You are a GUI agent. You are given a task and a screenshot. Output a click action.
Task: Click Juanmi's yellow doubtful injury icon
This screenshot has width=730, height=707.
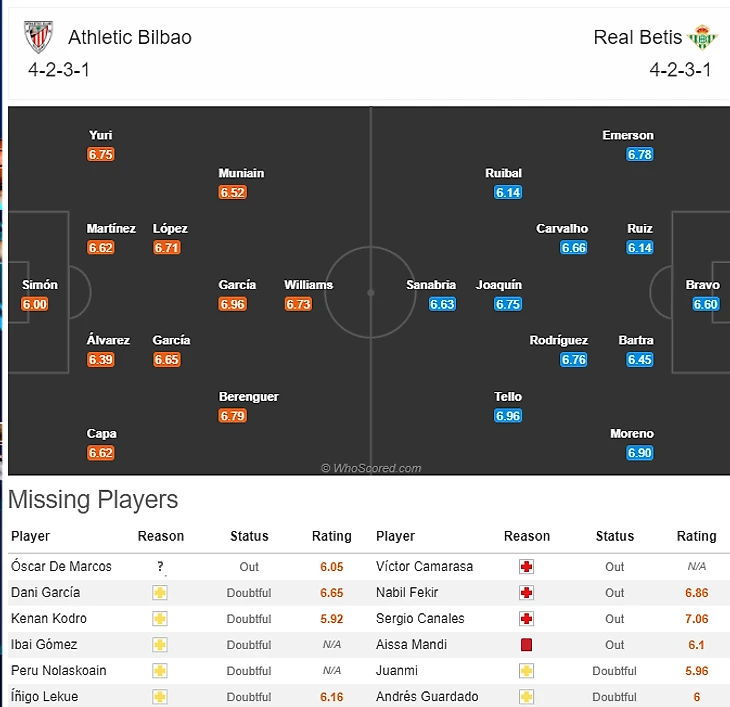(x=526, y=671)
